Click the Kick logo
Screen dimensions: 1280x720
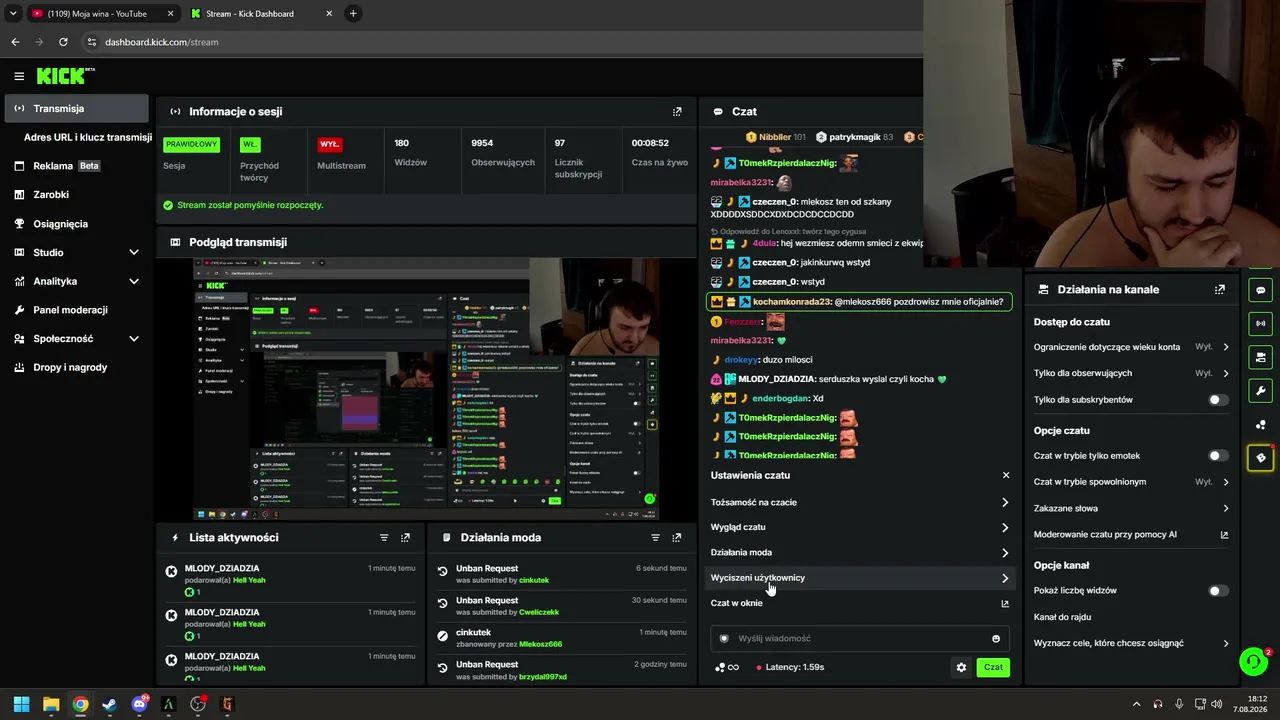[65, 76]
